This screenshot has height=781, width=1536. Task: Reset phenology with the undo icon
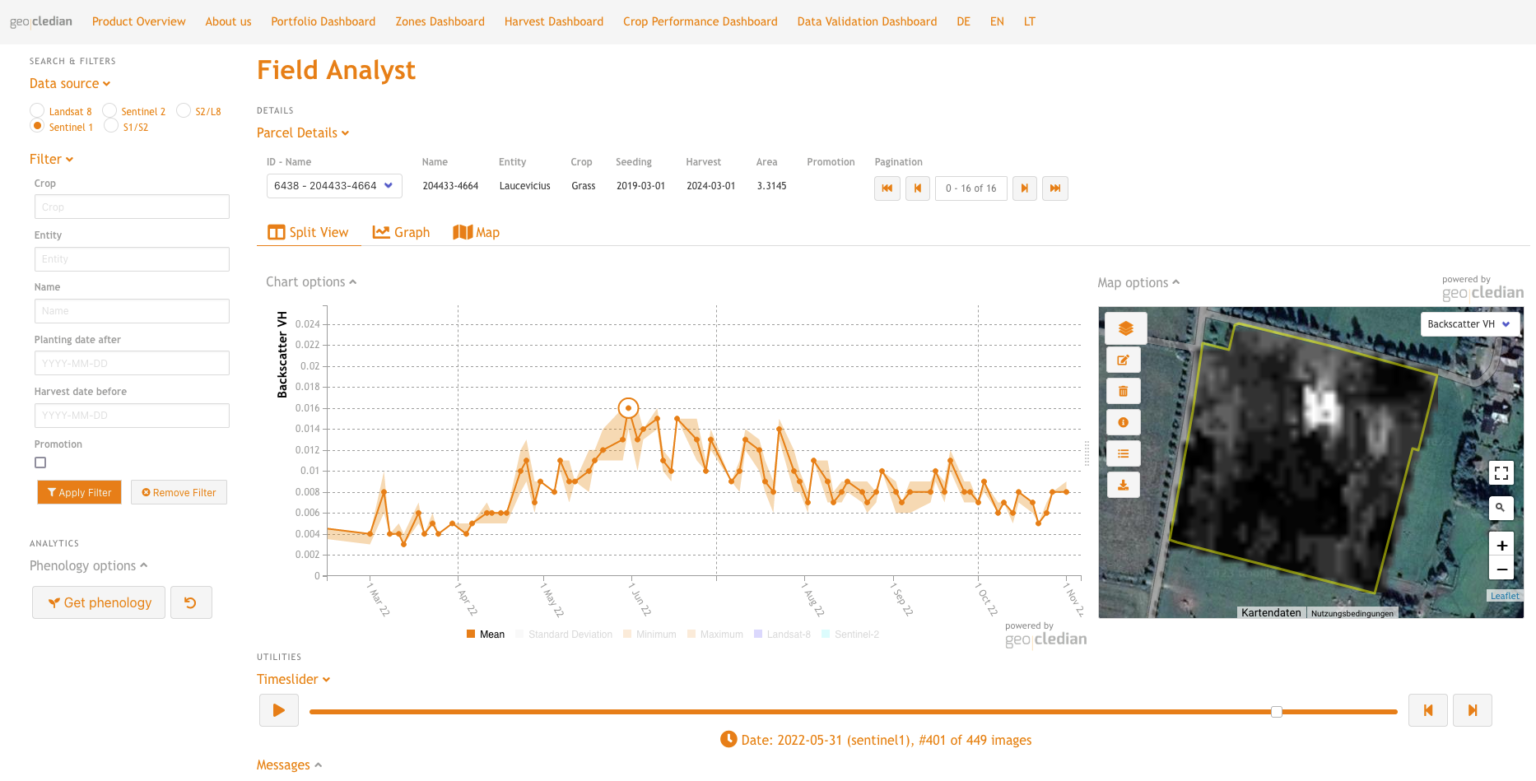(191, 603)
